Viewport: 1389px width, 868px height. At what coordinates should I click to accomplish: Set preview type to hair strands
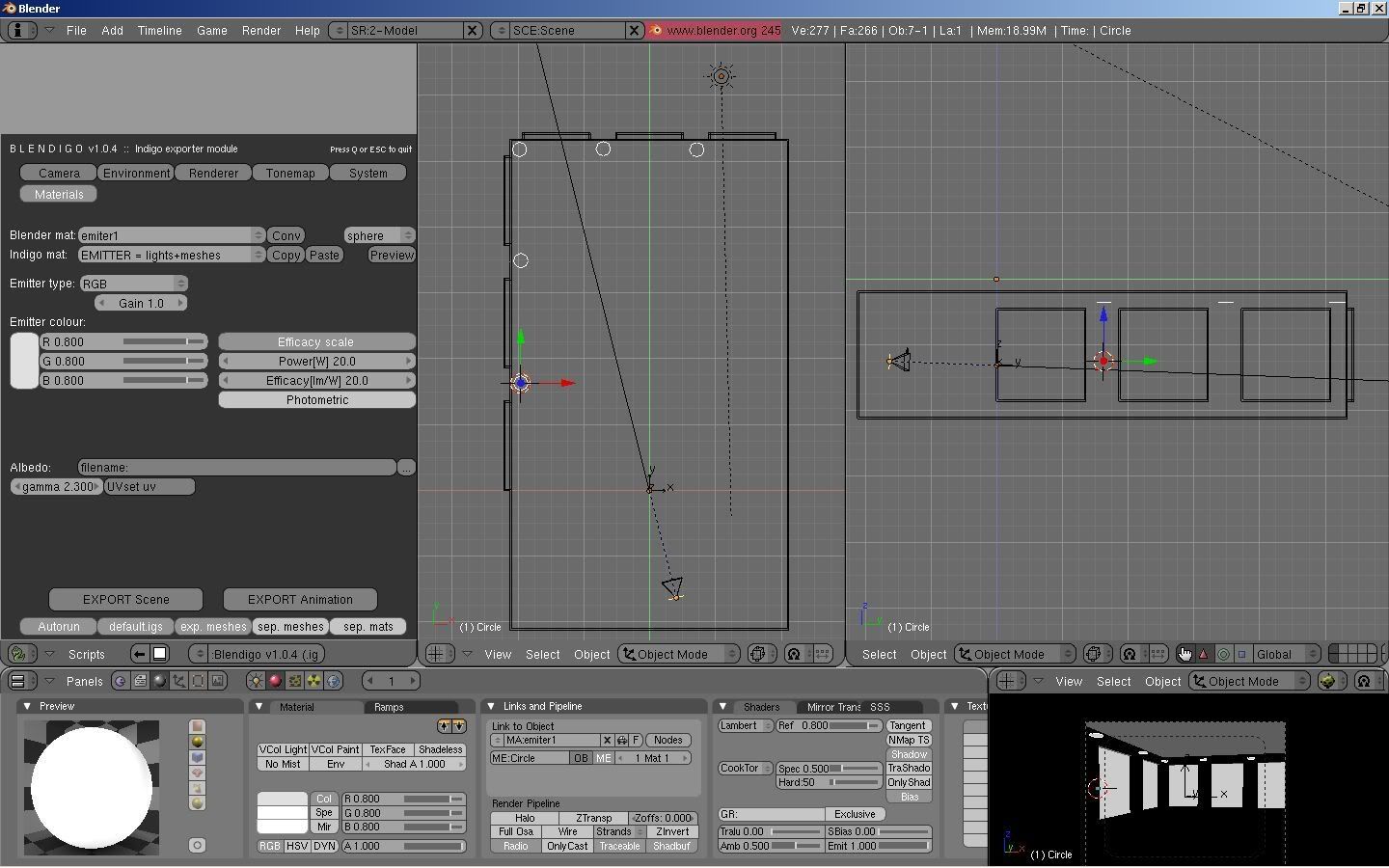click(197, 788)
